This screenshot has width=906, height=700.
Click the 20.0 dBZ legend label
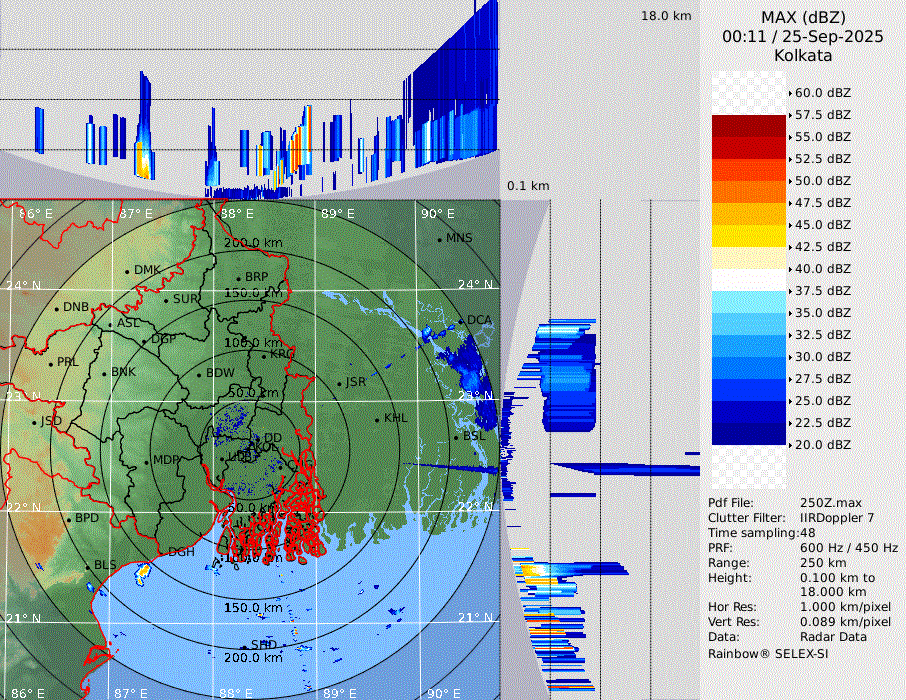(823, 444)
